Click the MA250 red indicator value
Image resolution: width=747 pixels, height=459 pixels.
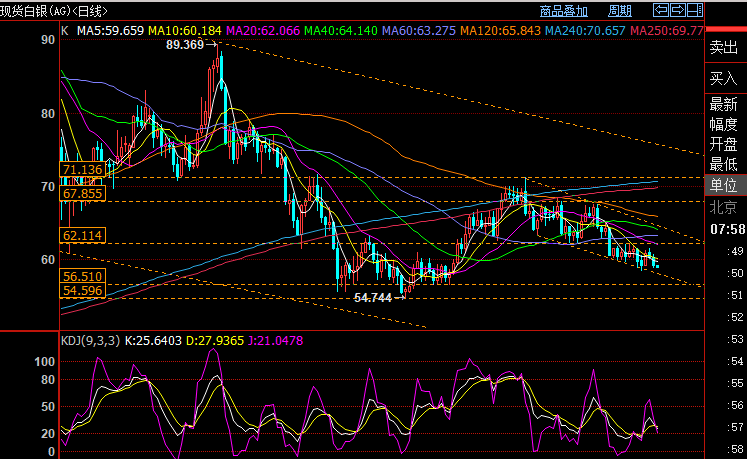[x=667, y=31]
